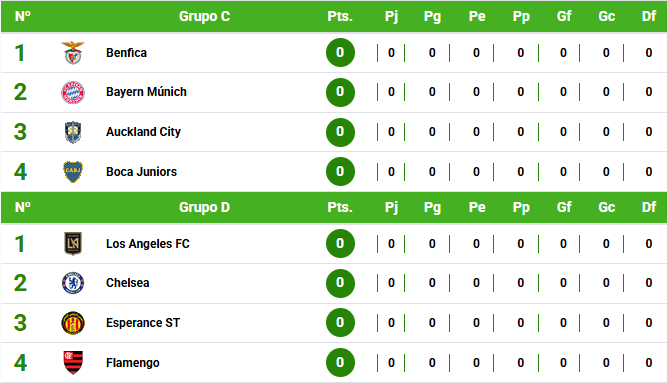This screenshot has height=383, width=667.
Task: Click the Auckland City club crest
Action: tap(73, 132)
